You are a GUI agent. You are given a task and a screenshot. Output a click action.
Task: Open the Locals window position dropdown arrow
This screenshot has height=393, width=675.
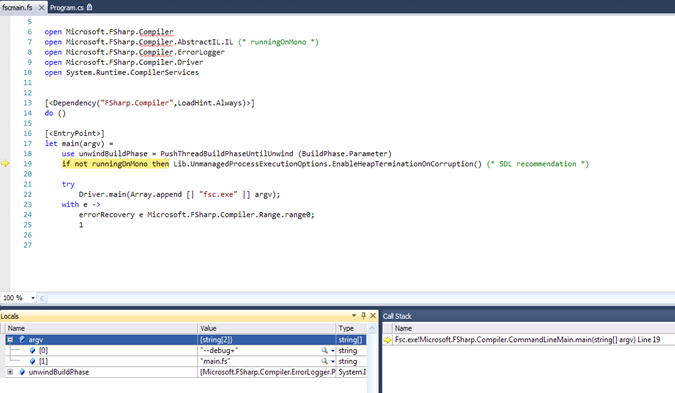354,316
